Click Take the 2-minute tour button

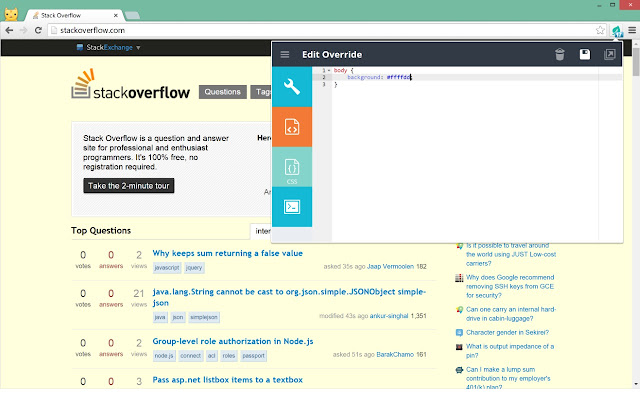click(129, 186)
